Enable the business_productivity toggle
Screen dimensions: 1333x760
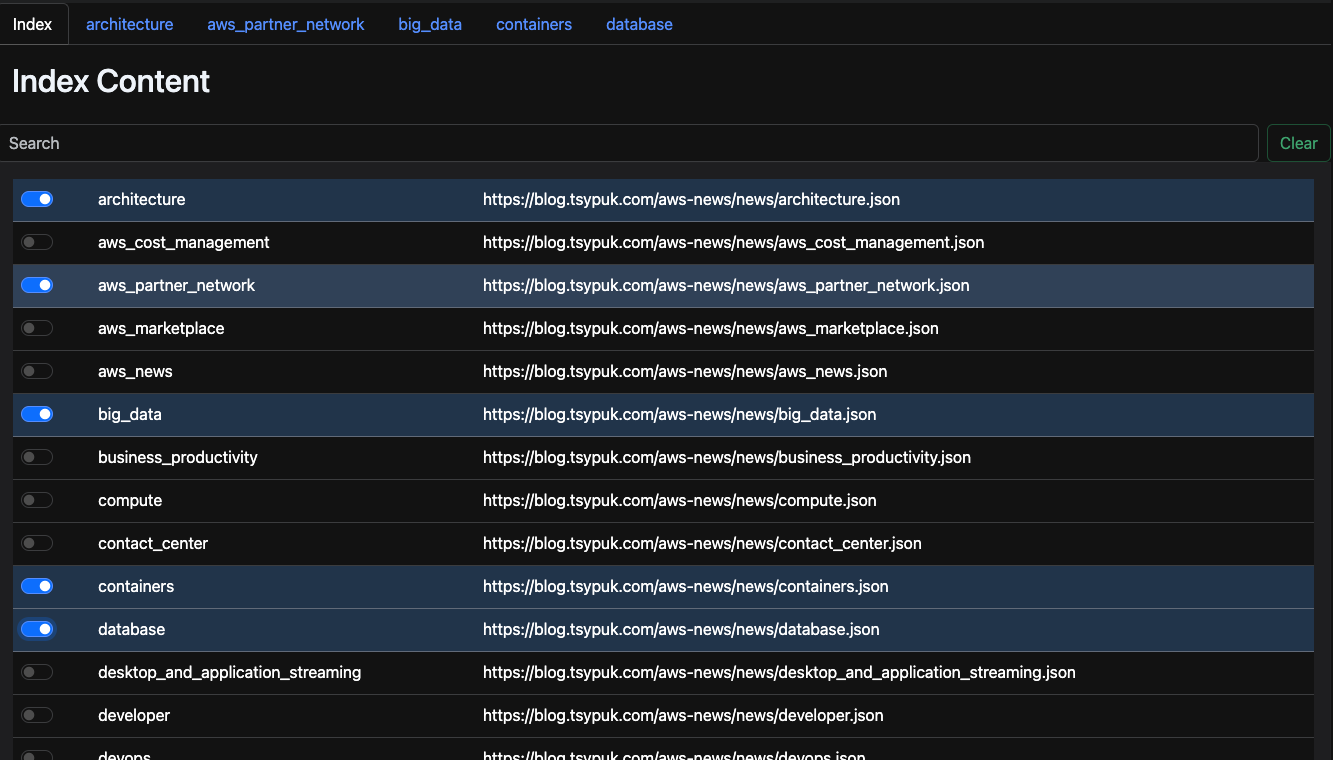coord(37,457)
